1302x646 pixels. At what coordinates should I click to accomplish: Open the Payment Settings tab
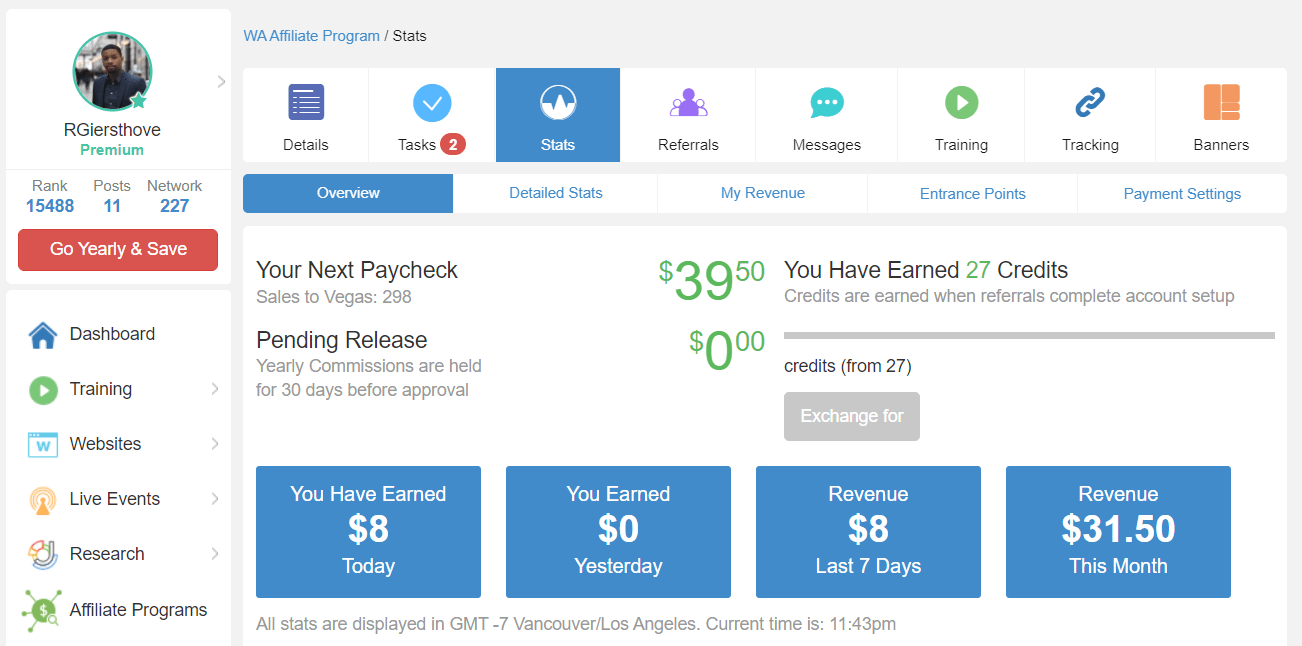pos(1182,194)
